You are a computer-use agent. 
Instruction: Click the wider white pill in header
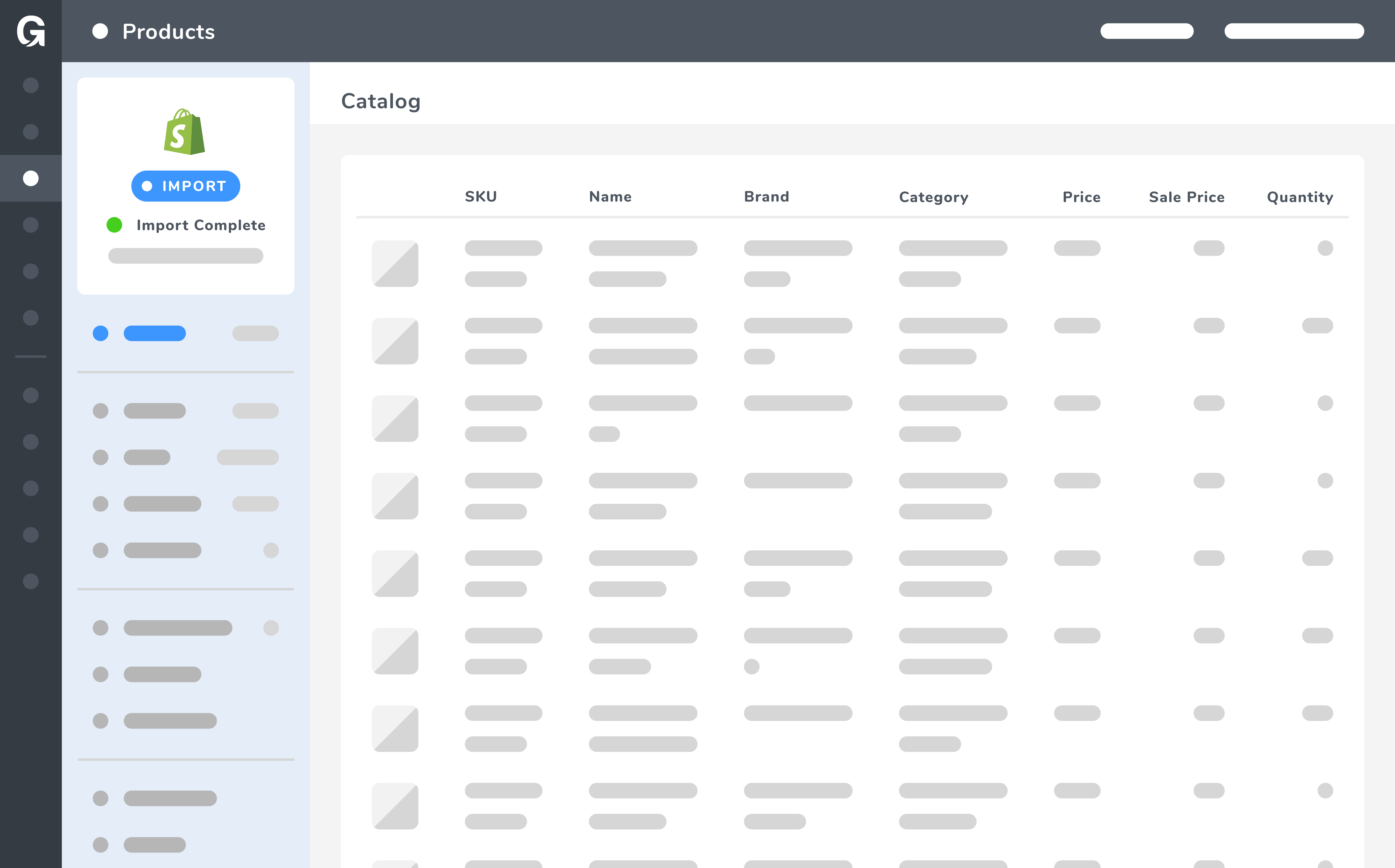click(x=1294, y=31)
